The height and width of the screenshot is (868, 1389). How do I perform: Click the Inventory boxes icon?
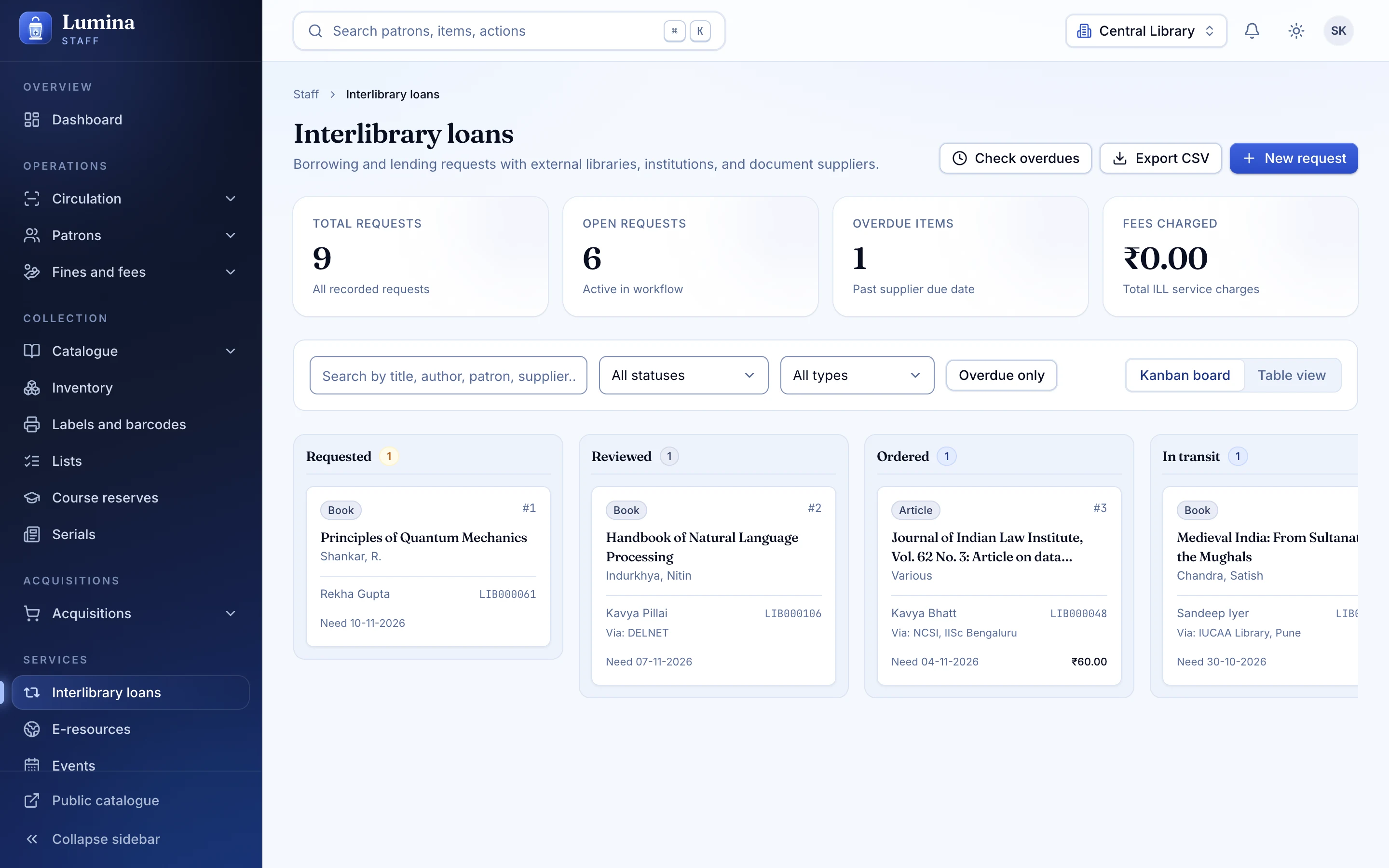click(x=31, y=388)
